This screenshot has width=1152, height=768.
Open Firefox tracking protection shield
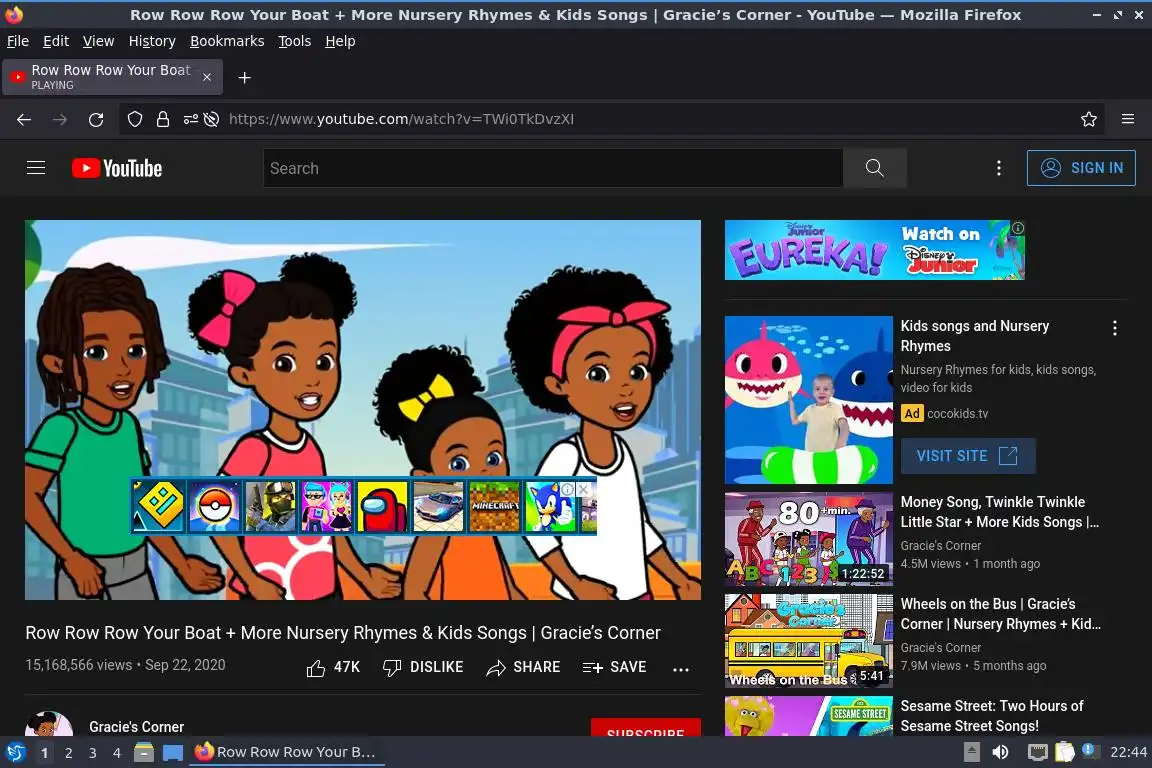pyautogui.click(x=135, y=119)
